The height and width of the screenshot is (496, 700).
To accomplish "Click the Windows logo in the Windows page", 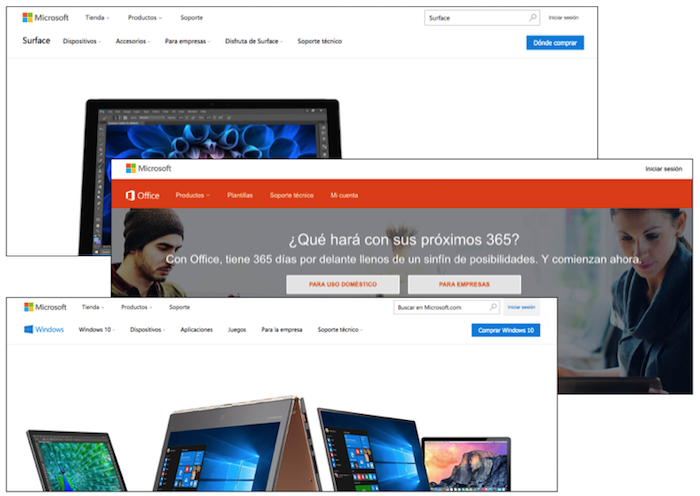I will 44,329.
